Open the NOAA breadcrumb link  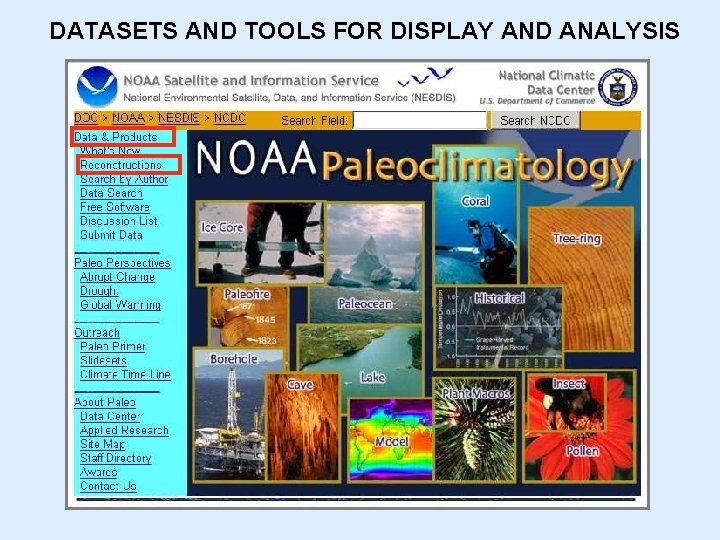[129, 118]
